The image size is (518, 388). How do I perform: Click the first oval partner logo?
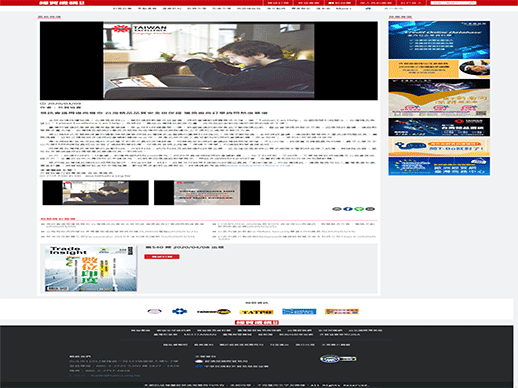pos(154,311)
